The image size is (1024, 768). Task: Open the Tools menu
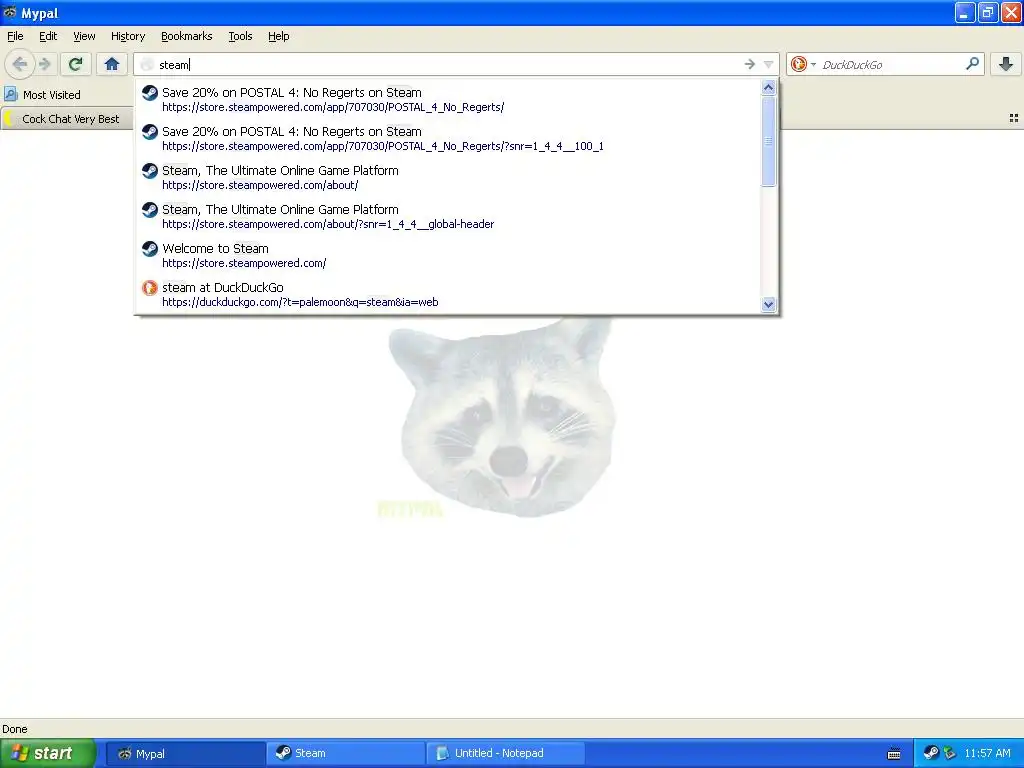pyautogui.click(x=240, y=36)
